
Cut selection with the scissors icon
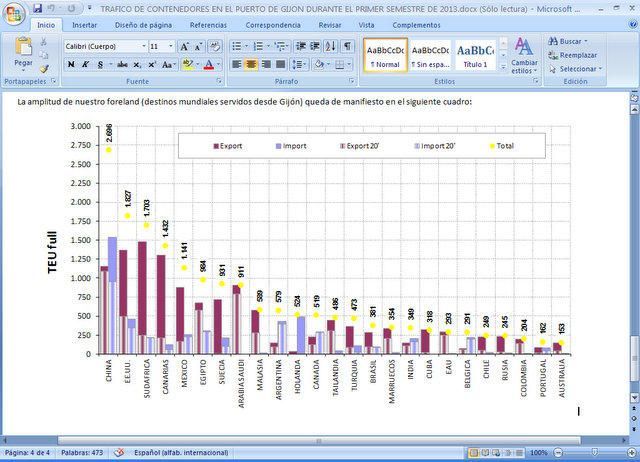tap(44, 42)
